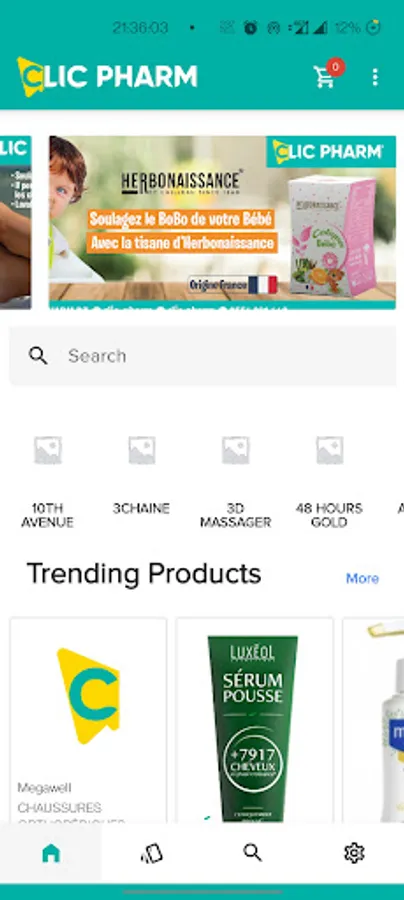
Task: Open Settings gear in bottom navigation
Action: coord(354,853)
